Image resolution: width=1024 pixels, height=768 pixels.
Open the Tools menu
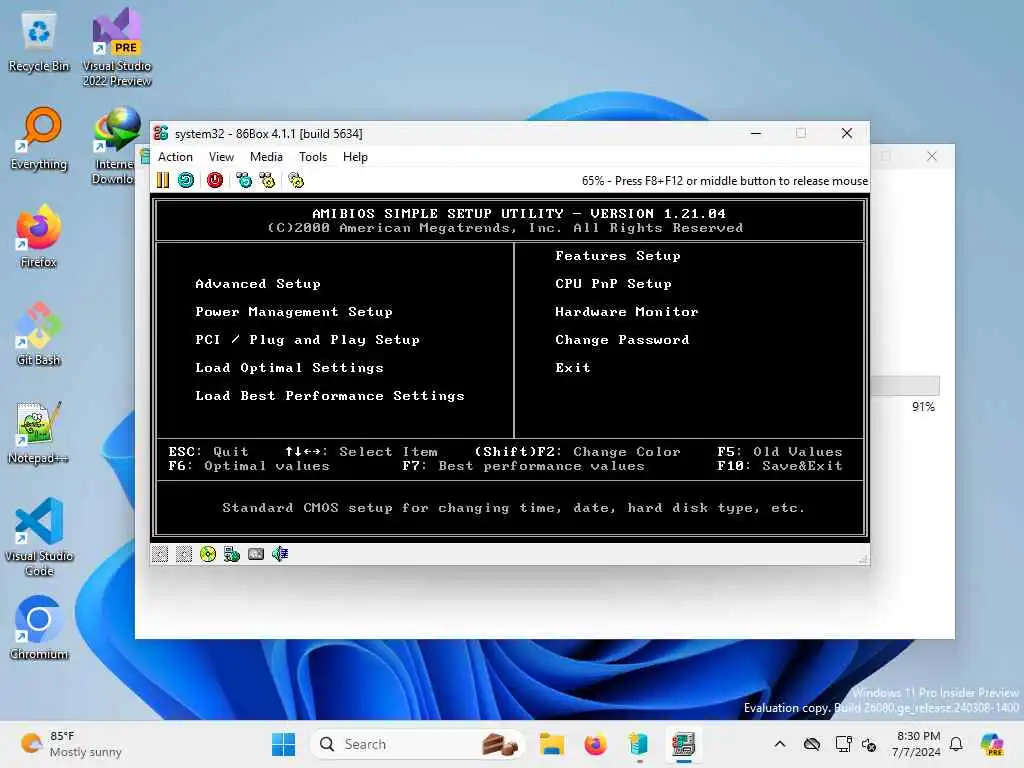313,157
